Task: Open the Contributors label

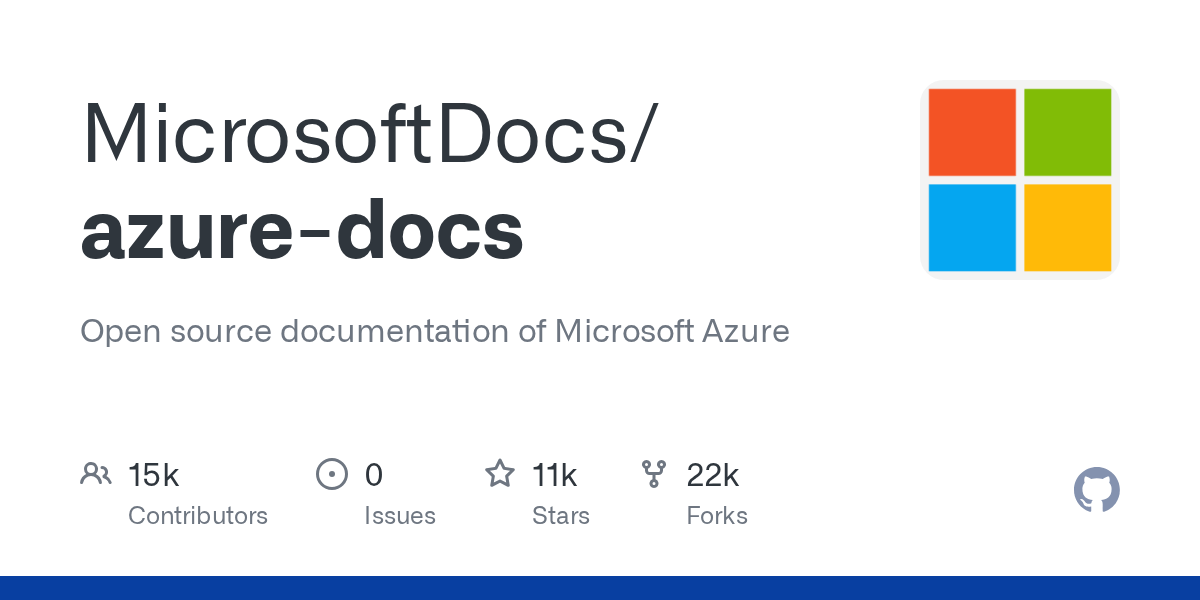Action: tap(198, 516)
